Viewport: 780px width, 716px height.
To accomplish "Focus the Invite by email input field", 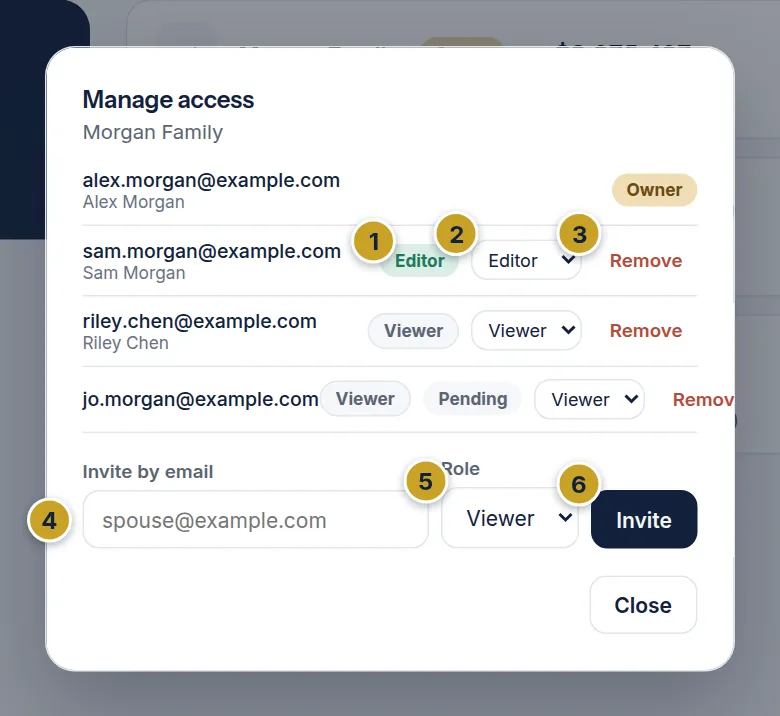I will click(256, 520).
